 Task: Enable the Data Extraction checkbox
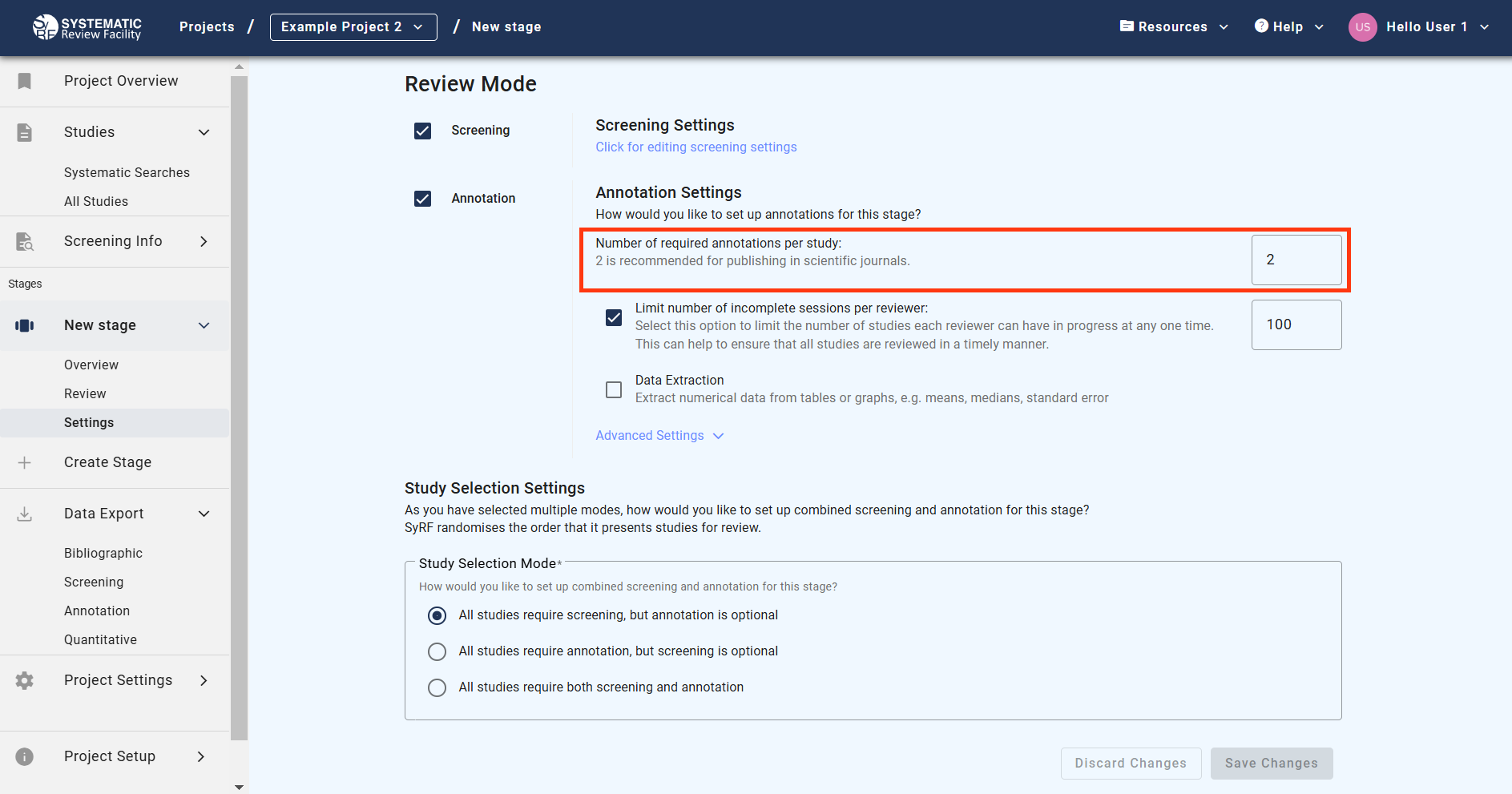click(614, 389)
